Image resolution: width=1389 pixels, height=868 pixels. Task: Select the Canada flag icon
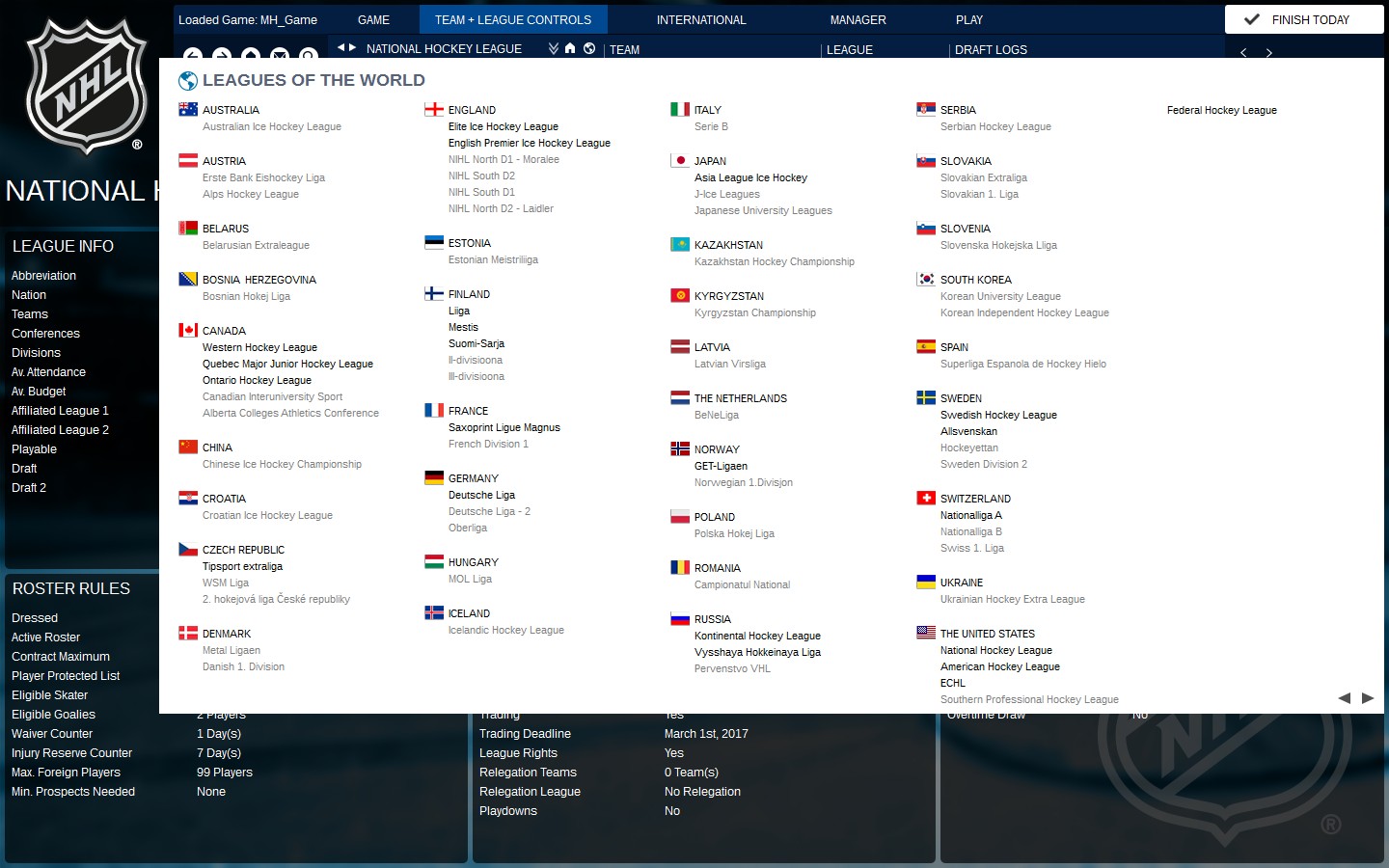click(187, 330)
